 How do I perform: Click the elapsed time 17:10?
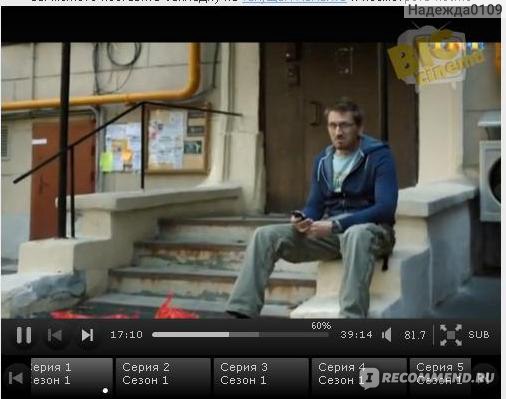click(x=126, y=335)
